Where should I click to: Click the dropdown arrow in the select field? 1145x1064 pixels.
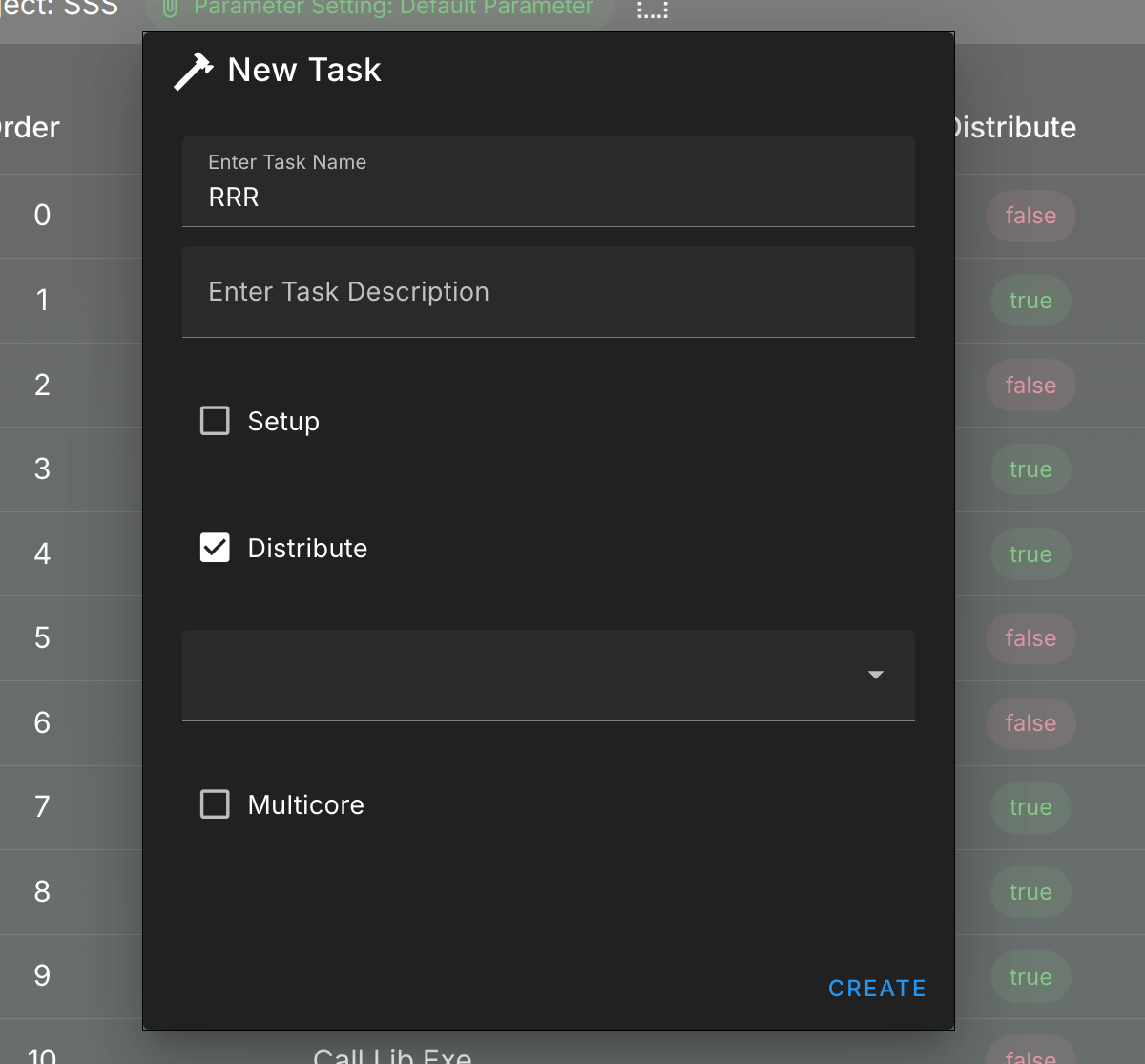(876, 675)
